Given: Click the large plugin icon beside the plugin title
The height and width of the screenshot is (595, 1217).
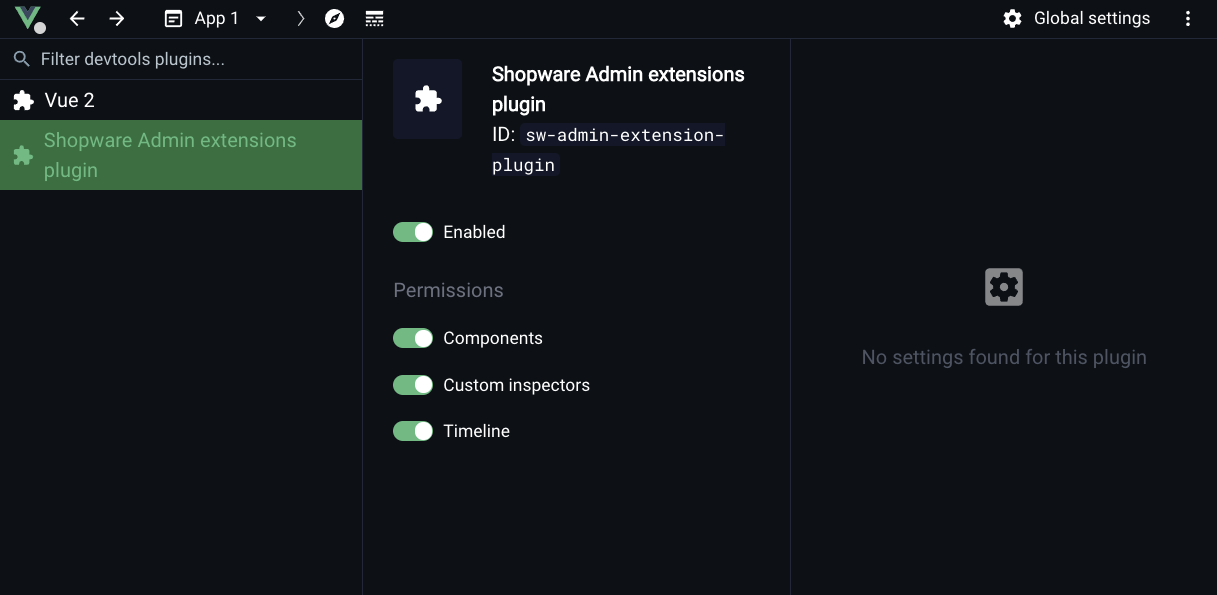Looking at the screenshot, I should (x=427, y=99).
